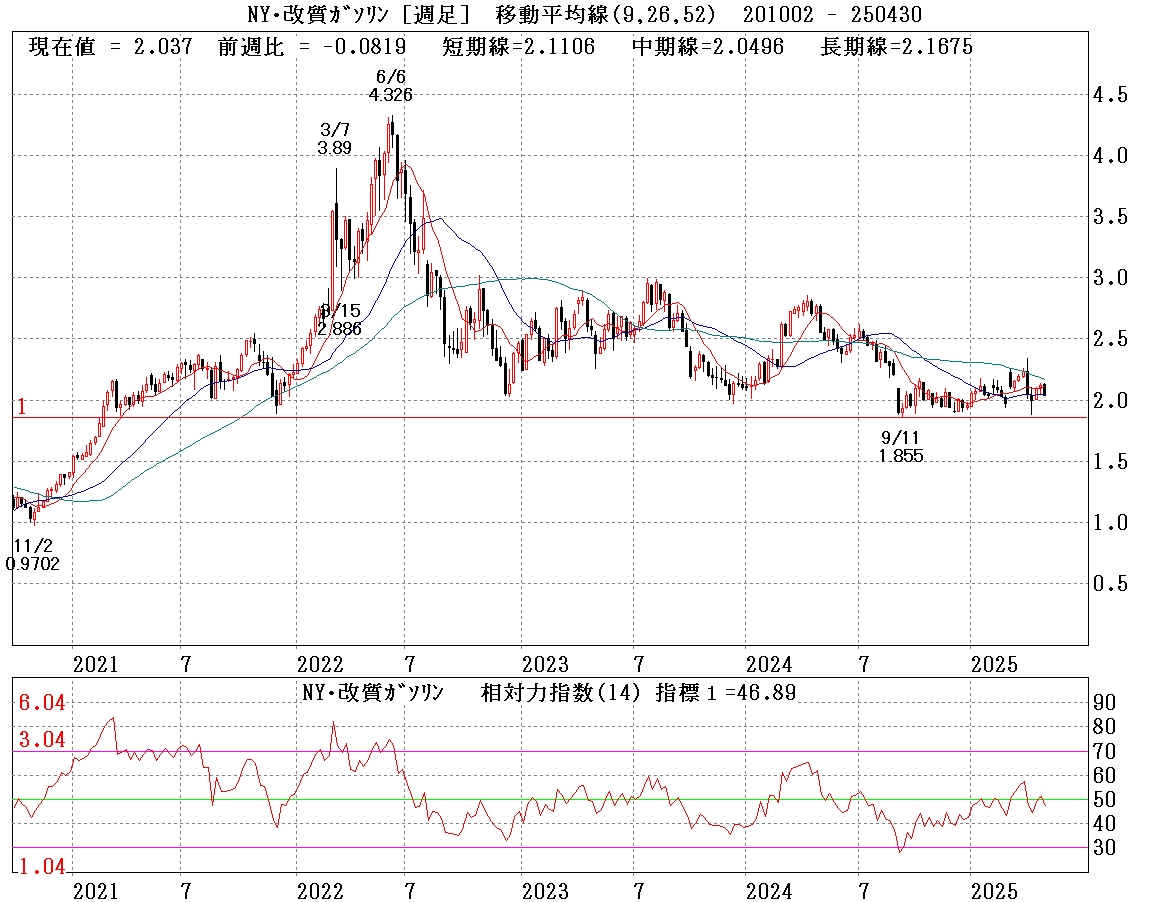Viewport: 1171px width, 902px height.
Task: Click the red horizontal line label 1
Action: pos(20,406)
